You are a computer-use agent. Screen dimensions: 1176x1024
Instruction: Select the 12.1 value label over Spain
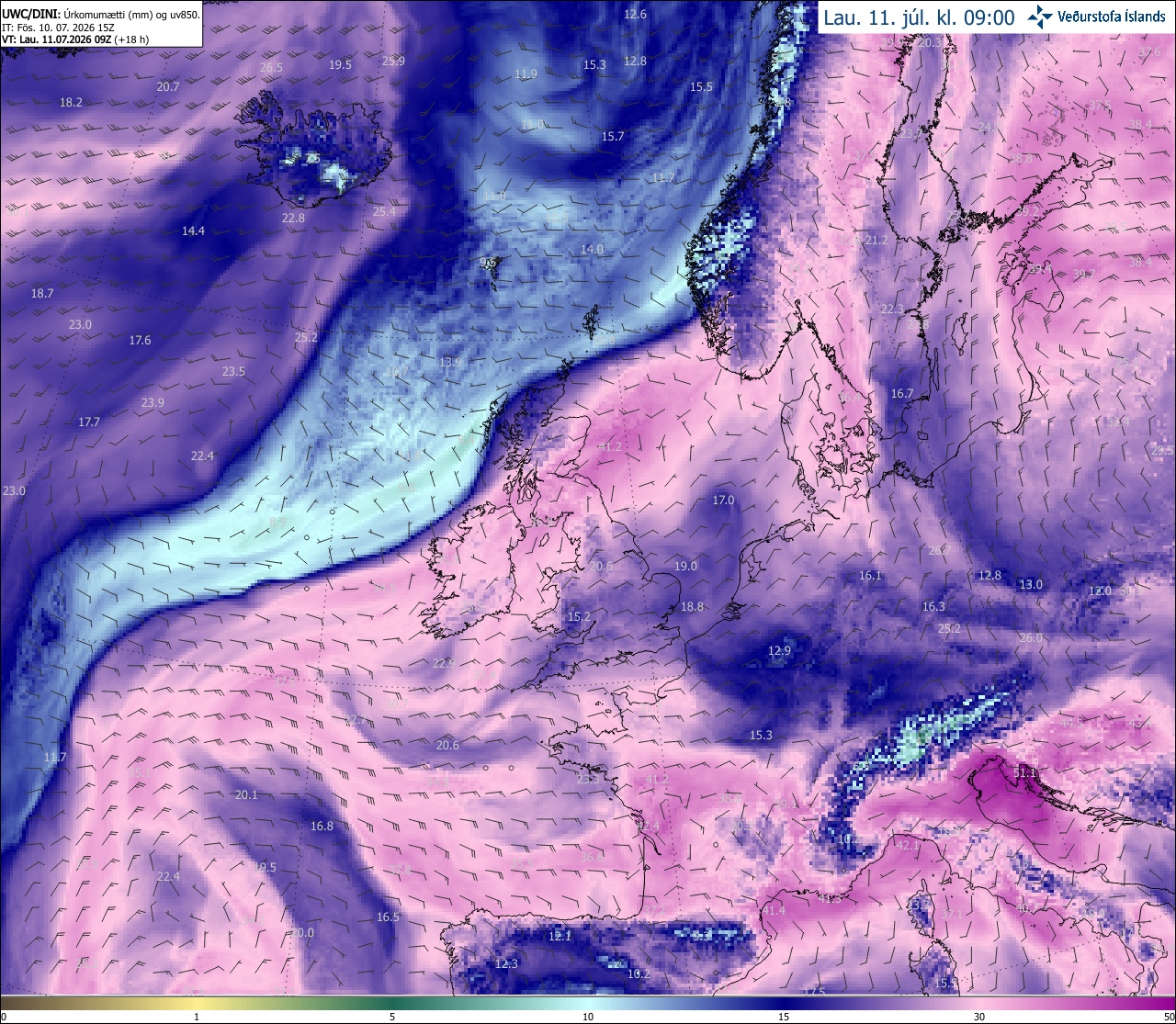560,937
